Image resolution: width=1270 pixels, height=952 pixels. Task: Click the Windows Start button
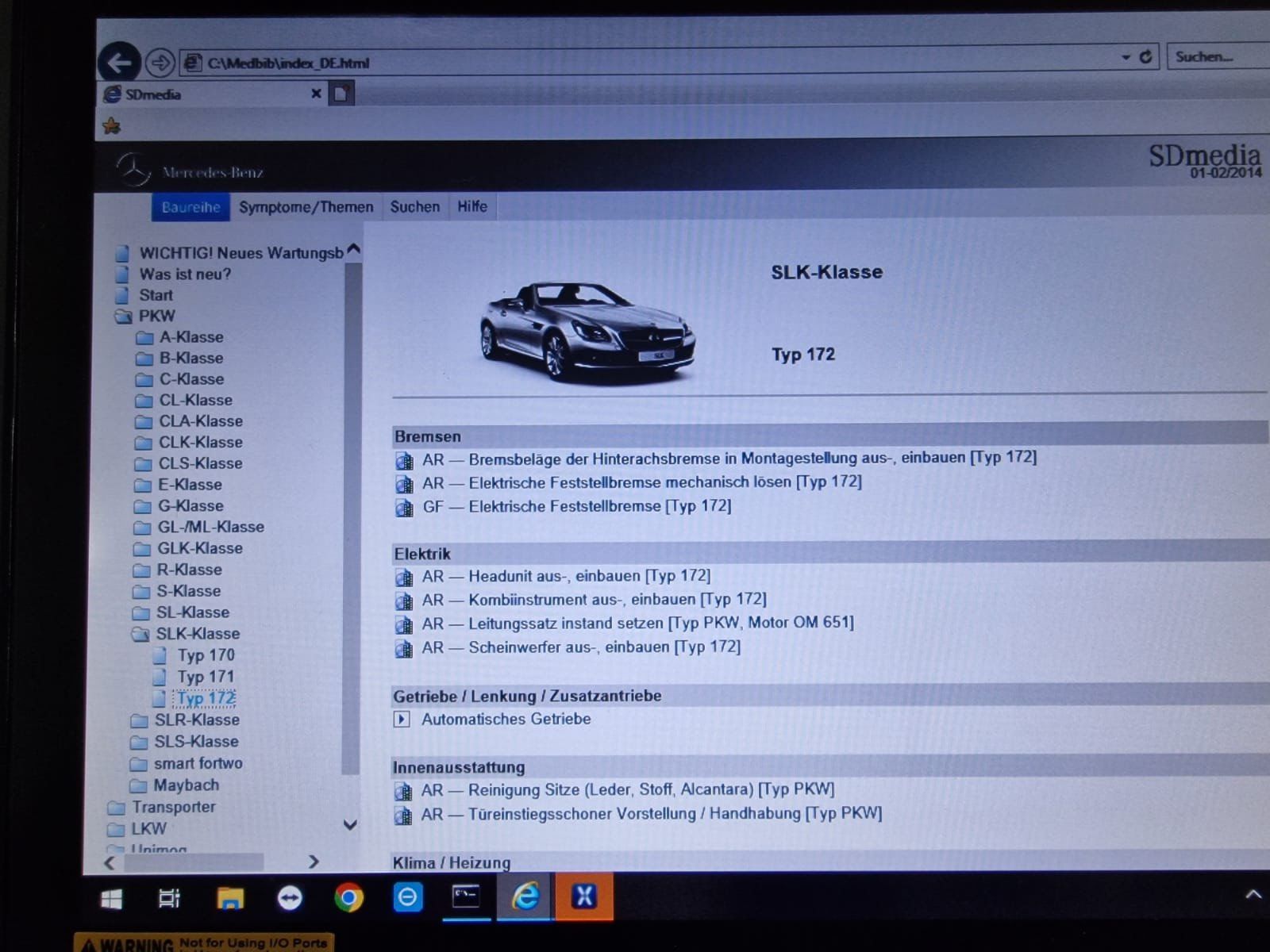[x=111, y=898]
